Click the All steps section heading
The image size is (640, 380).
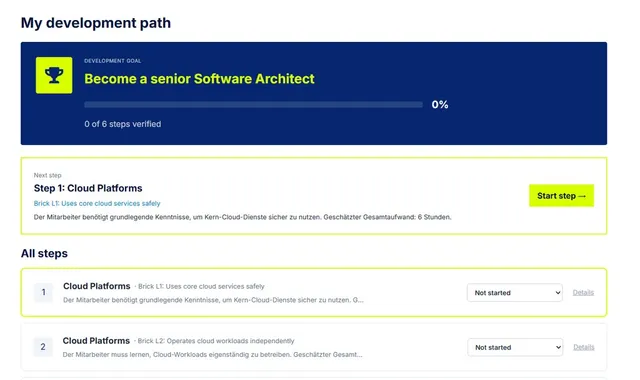coord(44,253)
